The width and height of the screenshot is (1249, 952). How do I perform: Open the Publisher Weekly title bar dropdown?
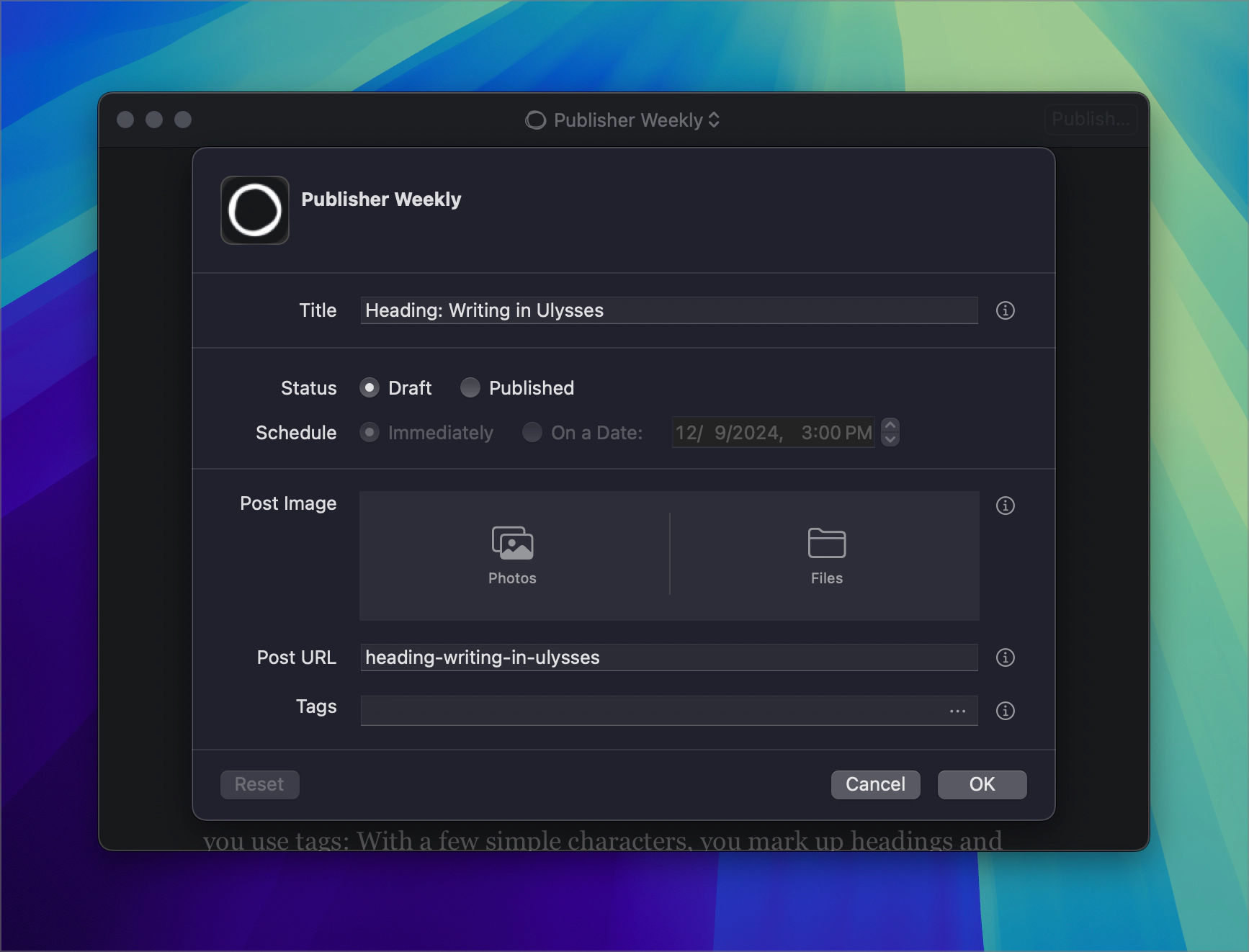[x=623, y=120]
